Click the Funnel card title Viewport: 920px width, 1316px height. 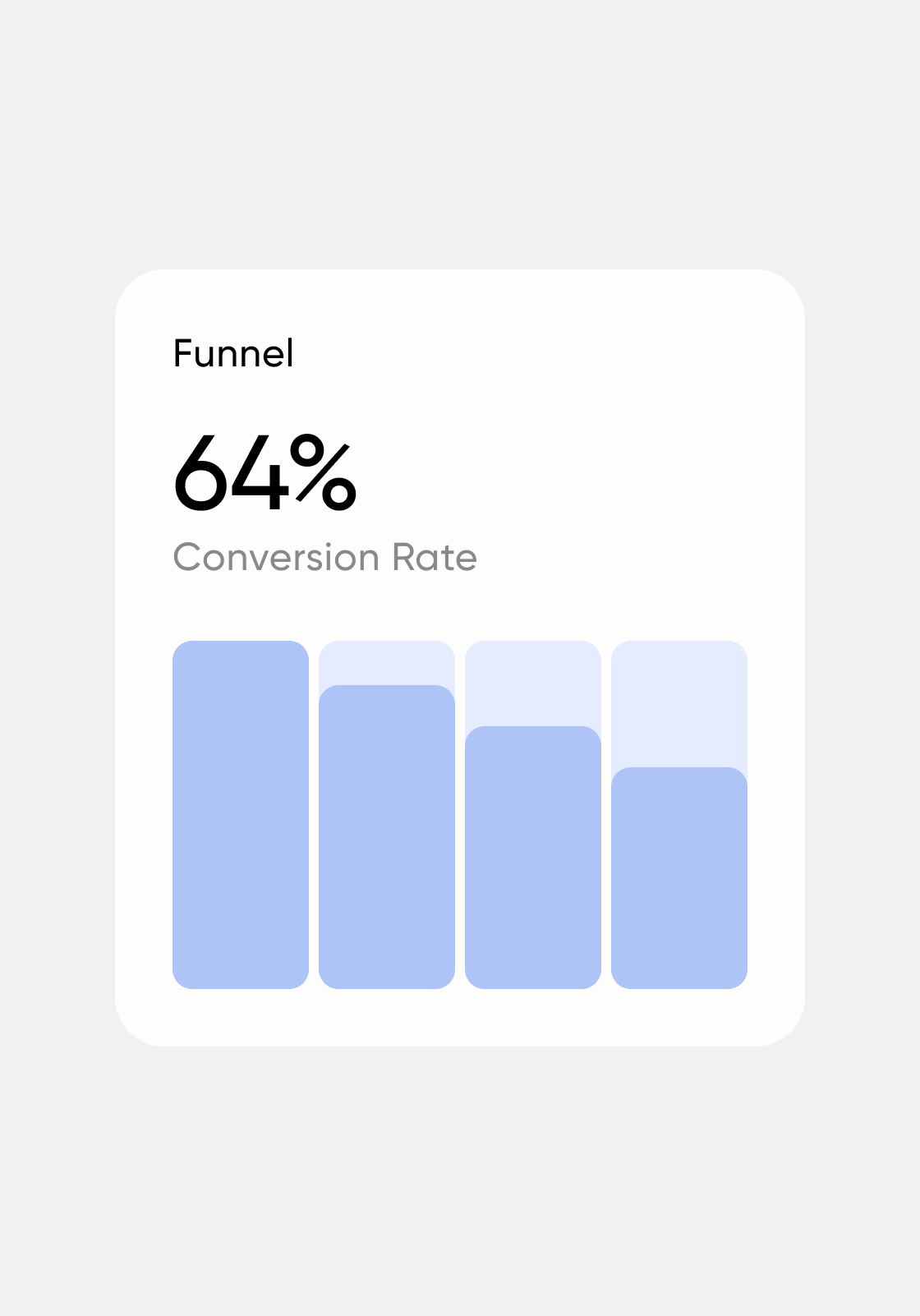(x=233, y=354)
